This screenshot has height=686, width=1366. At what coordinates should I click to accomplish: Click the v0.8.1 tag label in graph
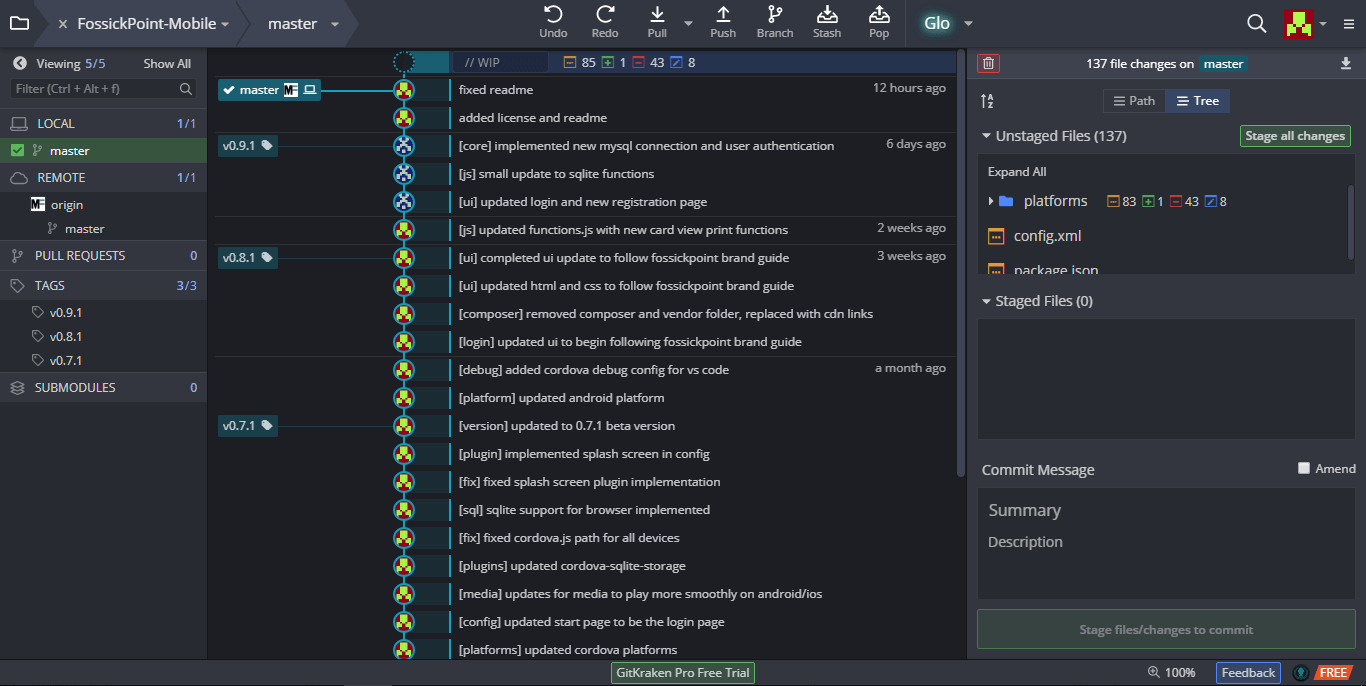tap(248, 257)
